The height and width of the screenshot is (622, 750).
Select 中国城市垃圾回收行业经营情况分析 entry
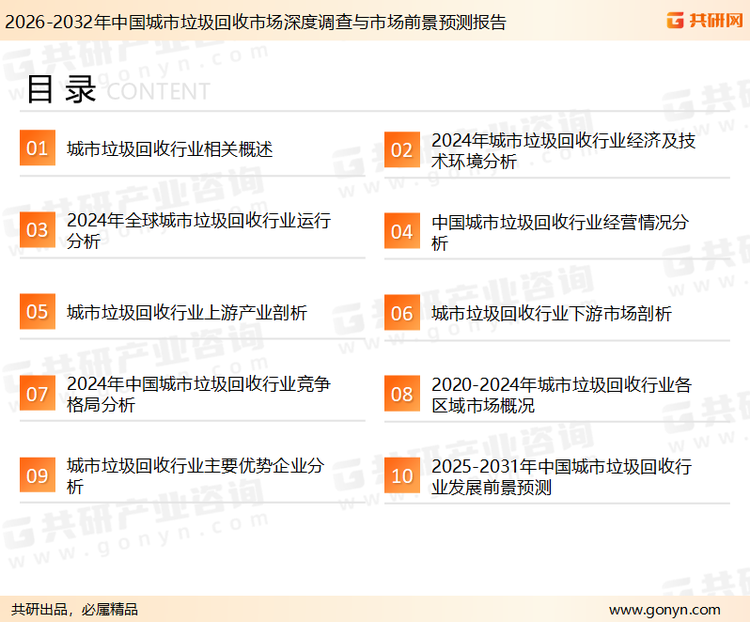(x=560, y=232)
